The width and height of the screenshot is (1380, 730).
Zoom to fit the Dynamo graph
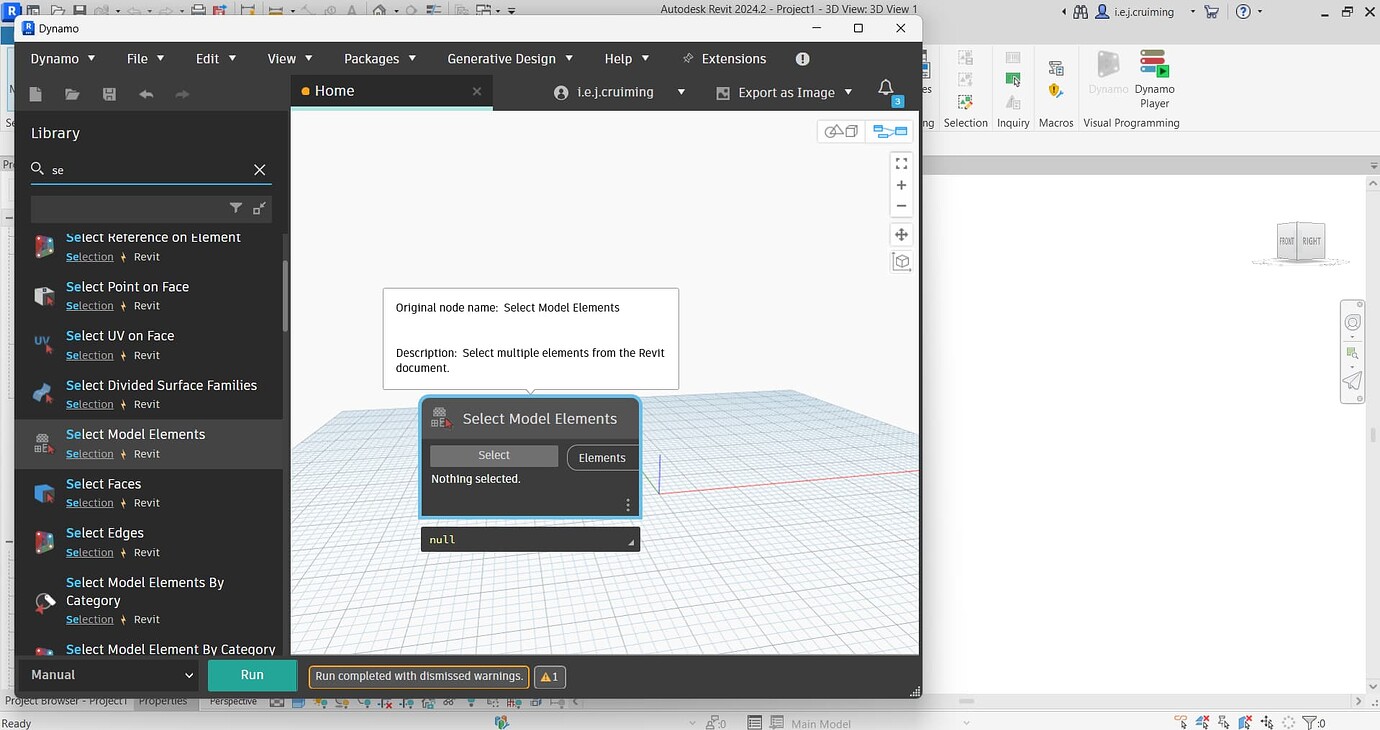[901, 163]
